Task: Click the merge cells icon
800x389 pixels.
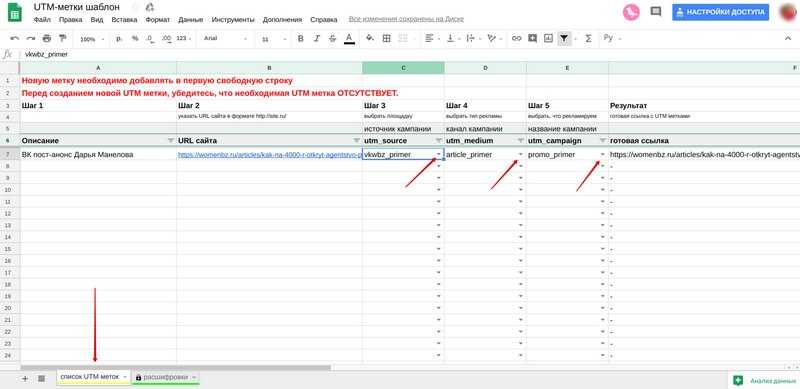Action: [403, 39]
